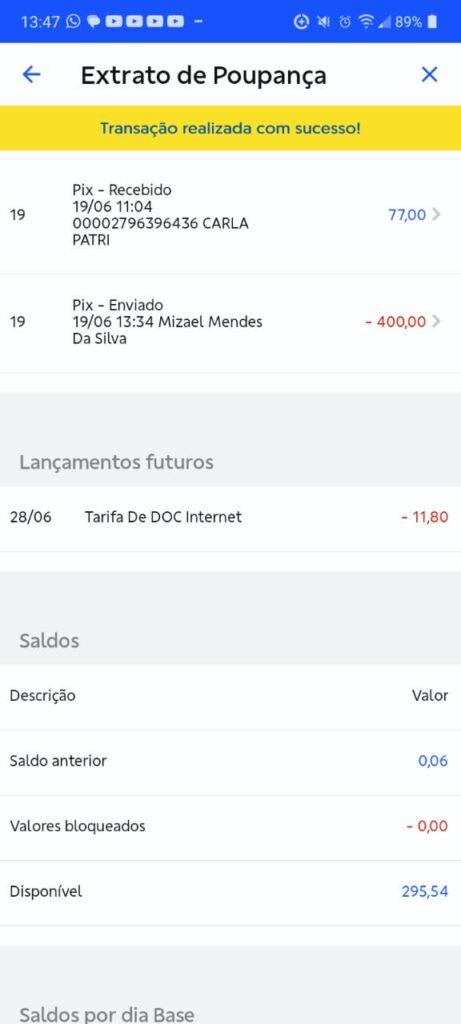Screen dimensions: 461x1024
Task: Tap the Transação realizada com sucesso banner
Action: coord(230,128)
